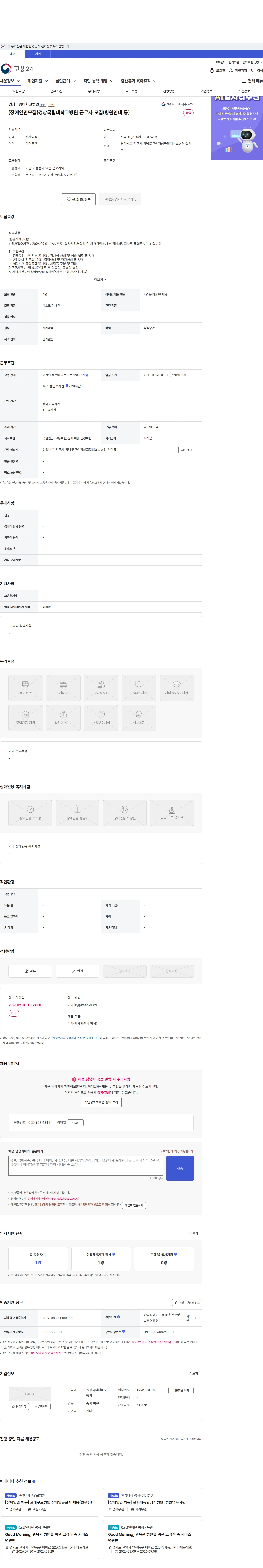Focus the 채용 담당자에게 질문하기 text box
This screenshot has width=263, height=1568.
86,1166
